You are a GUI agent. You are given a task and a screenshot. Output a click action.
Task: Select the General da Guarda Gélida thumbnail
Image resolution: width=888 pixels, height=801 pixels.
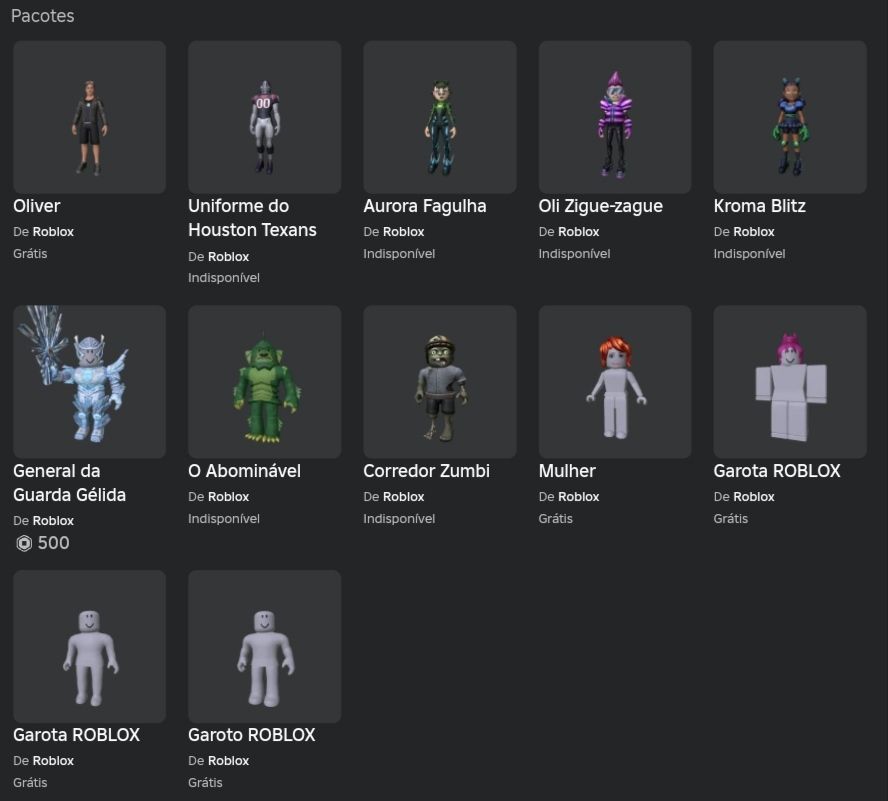[x=89, y=381]
